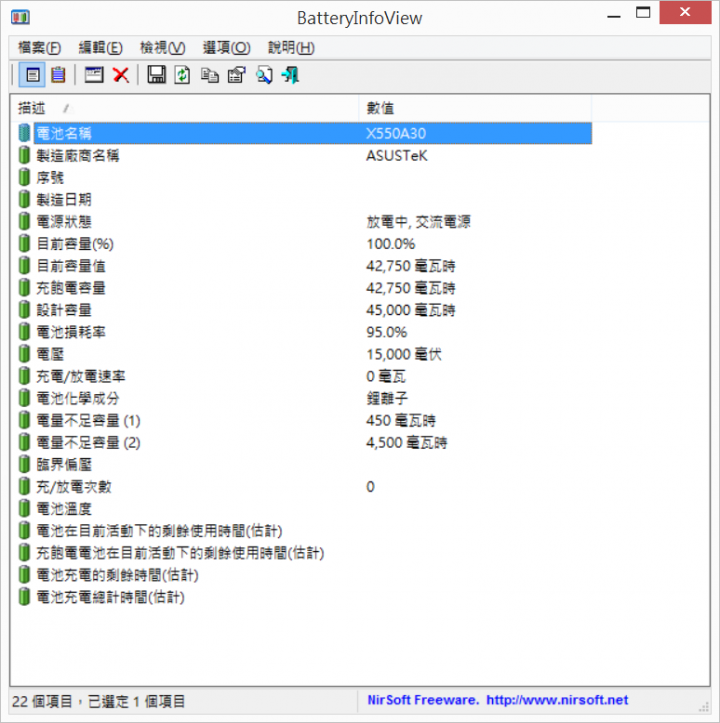Click the window resize grip in status bar
720x723 pixels.
pyautogui.click(x=704, y=706)
